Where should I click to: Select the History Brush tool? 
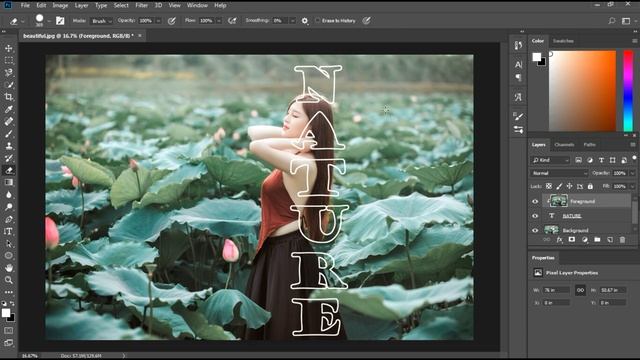click(x=9, y=158)
